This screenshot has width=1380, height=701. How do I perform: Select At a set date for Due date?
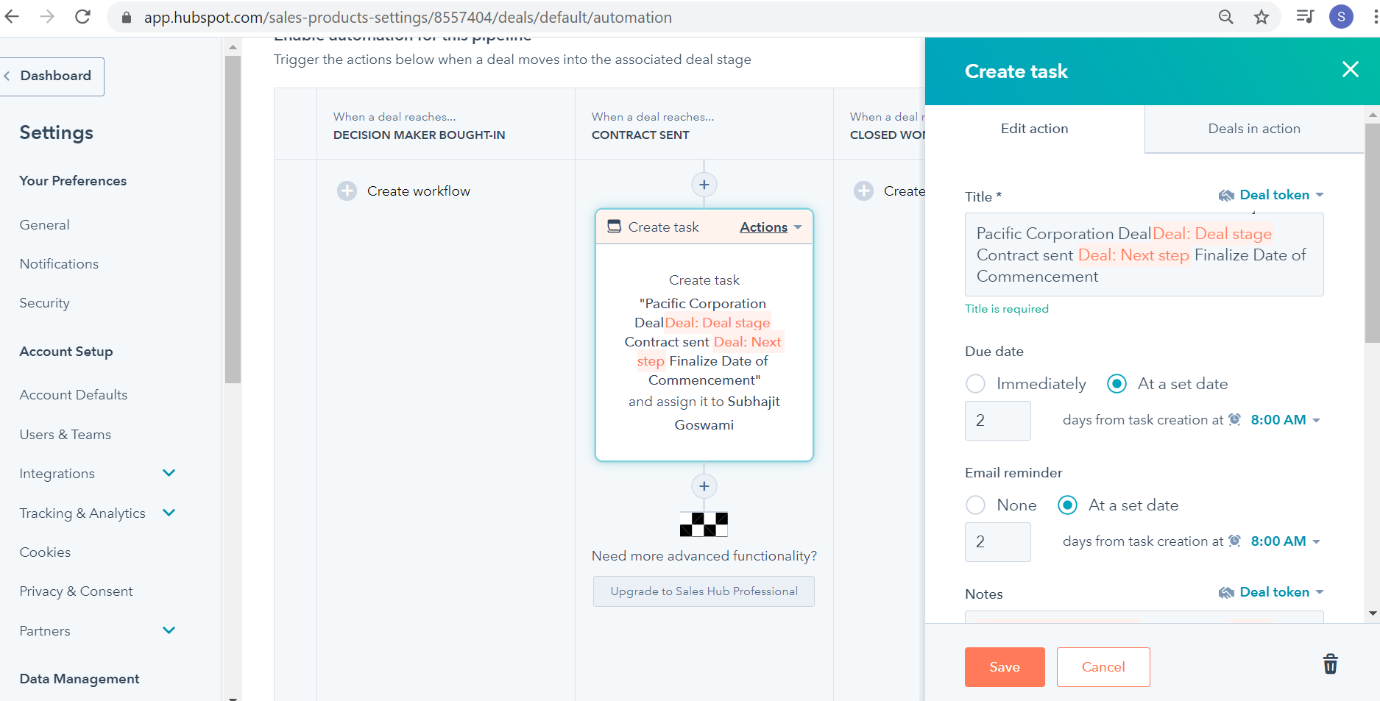(1117, 384)
